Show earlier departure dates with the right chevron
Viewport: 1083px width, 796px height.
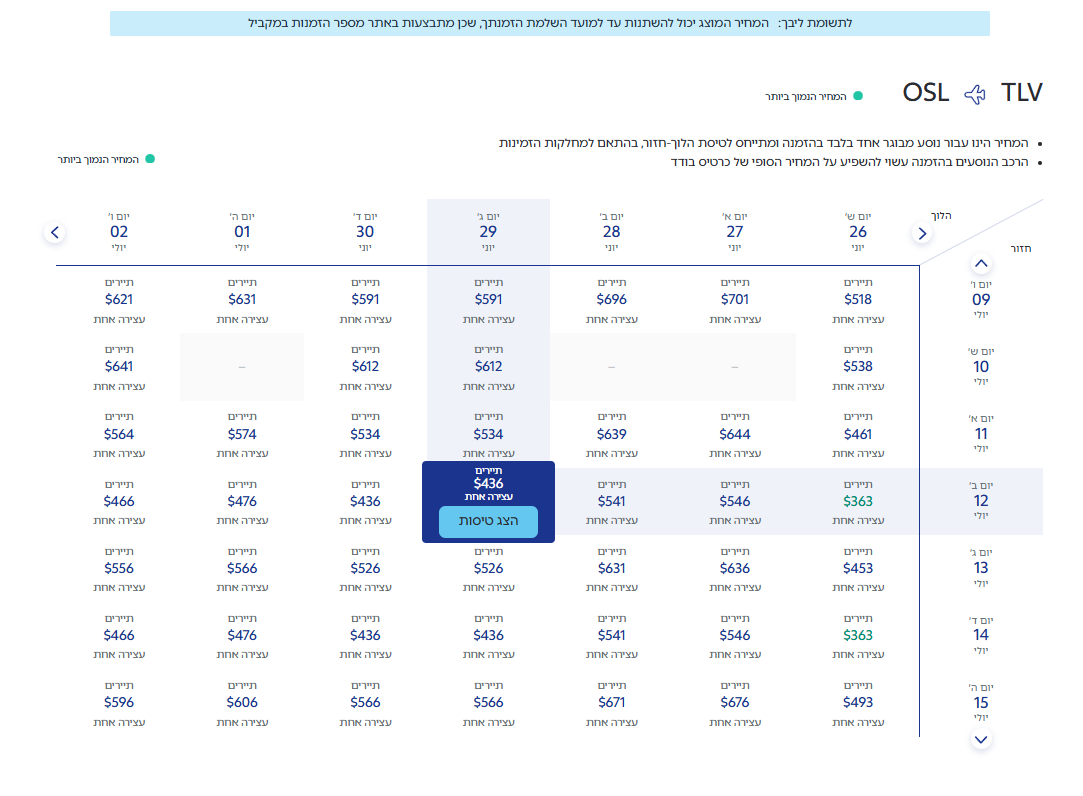tap(922, 234)
